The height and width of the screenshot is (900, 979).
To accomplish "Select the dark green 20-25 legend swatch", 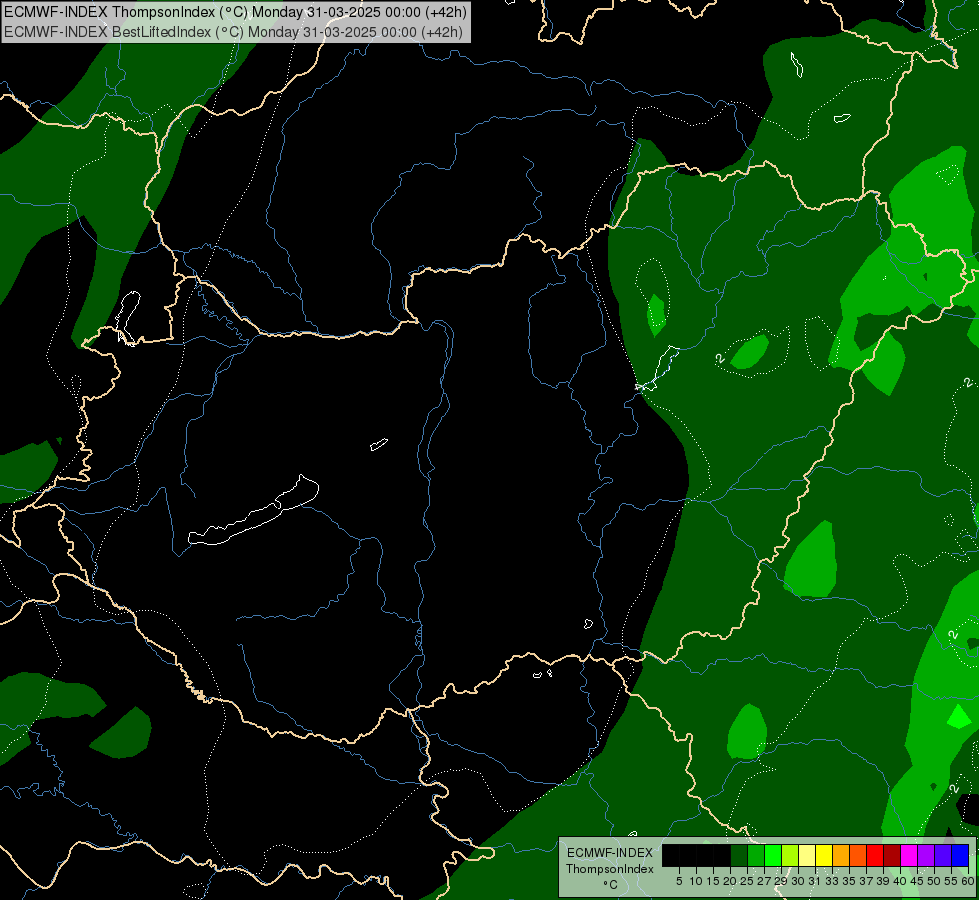I will (x=739, y=855).
